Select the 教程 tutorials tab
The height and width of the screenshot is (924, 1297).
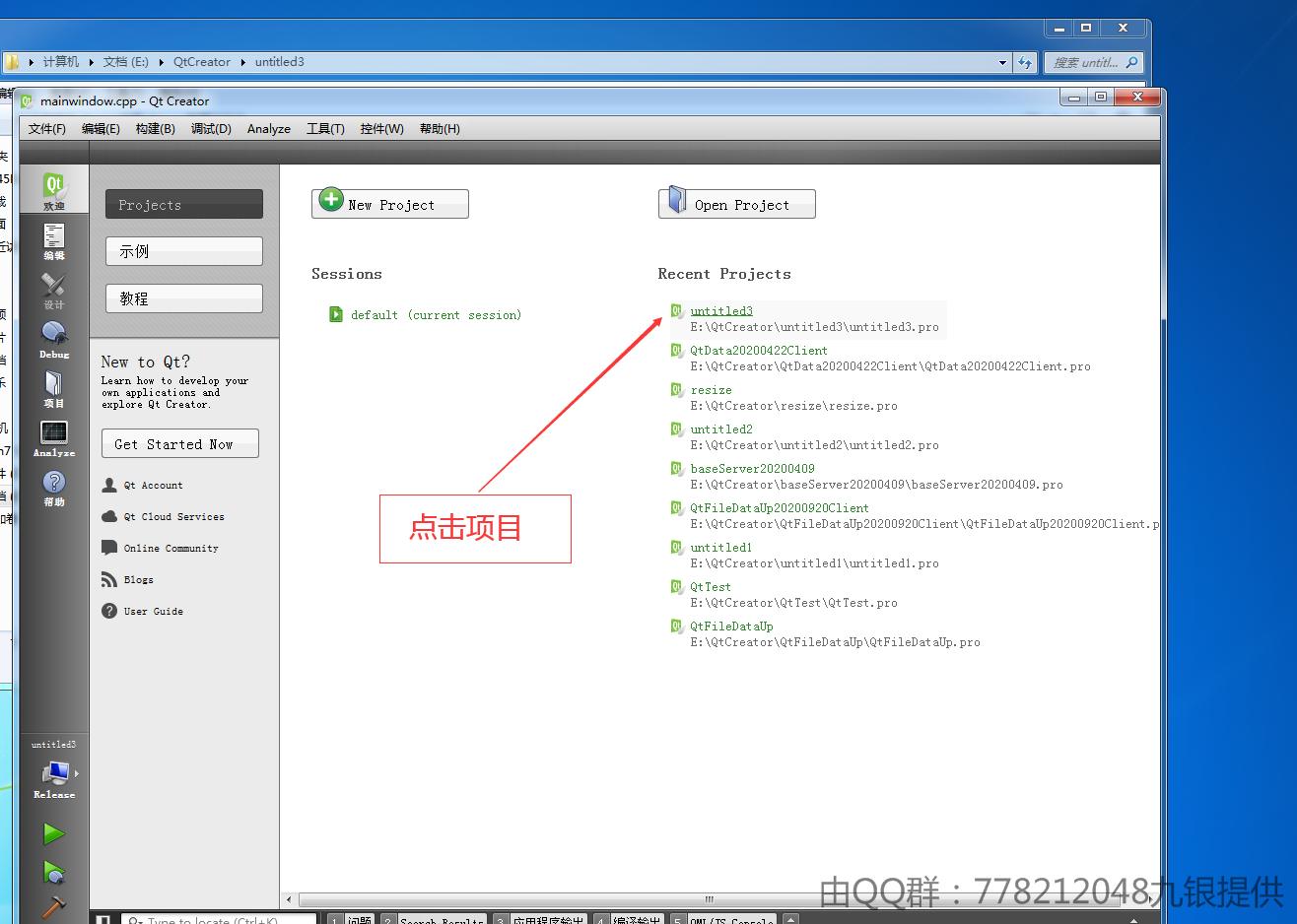coord(184,298)
